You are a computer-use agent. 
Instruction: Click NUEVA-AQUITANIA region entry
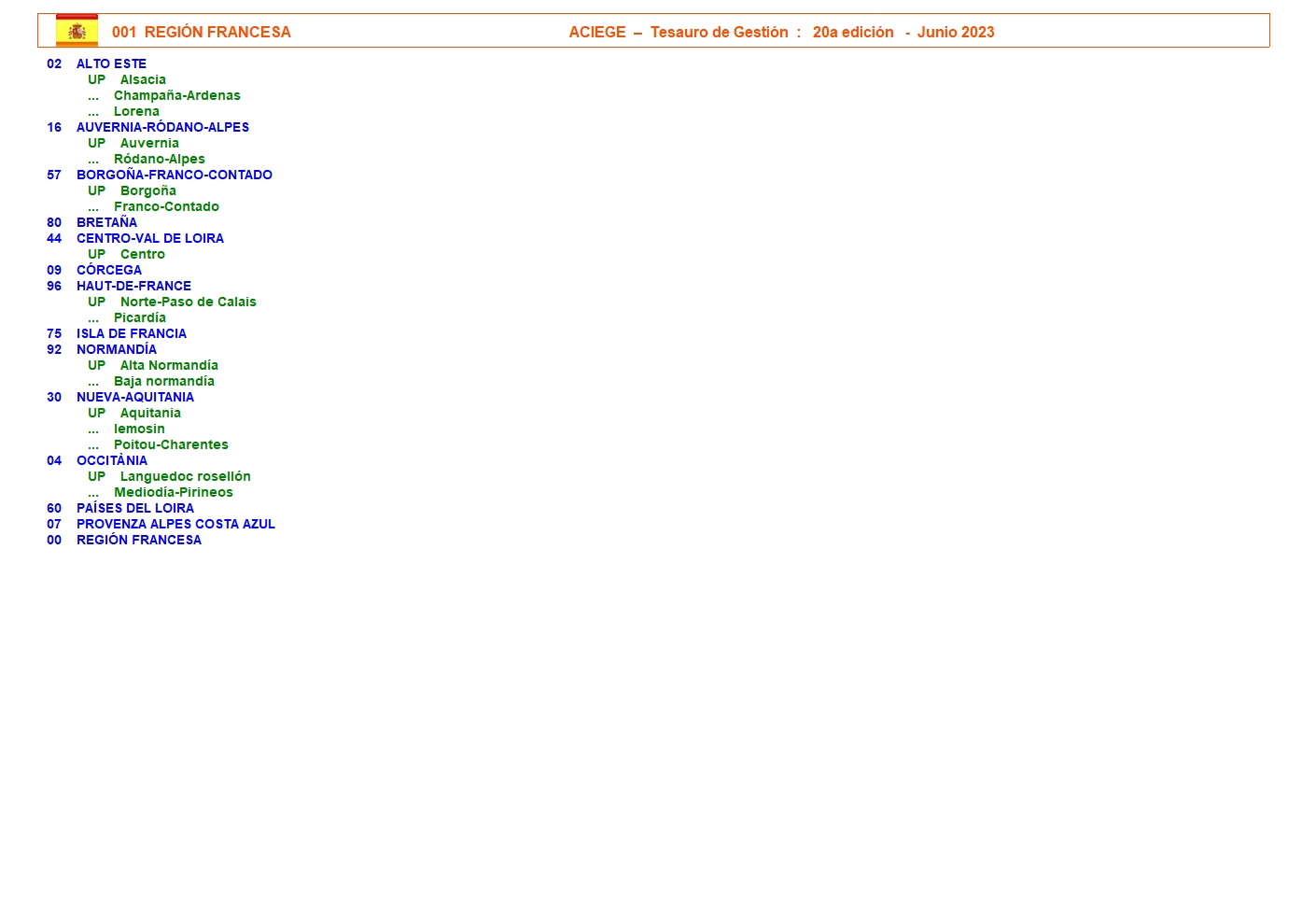tap(134, 397)
